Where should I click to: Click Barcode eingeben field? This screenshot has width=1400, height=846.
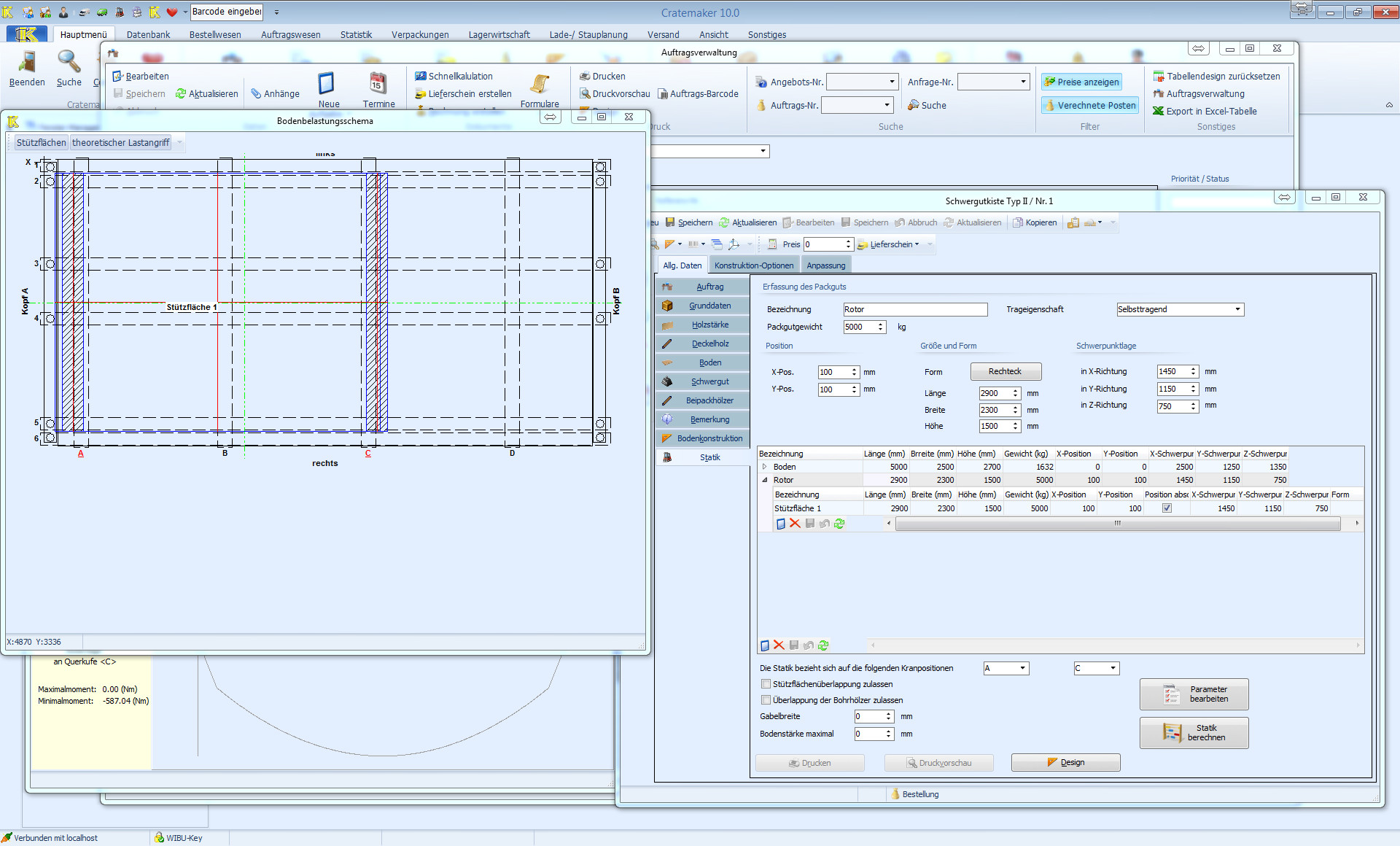coord(227,12)
